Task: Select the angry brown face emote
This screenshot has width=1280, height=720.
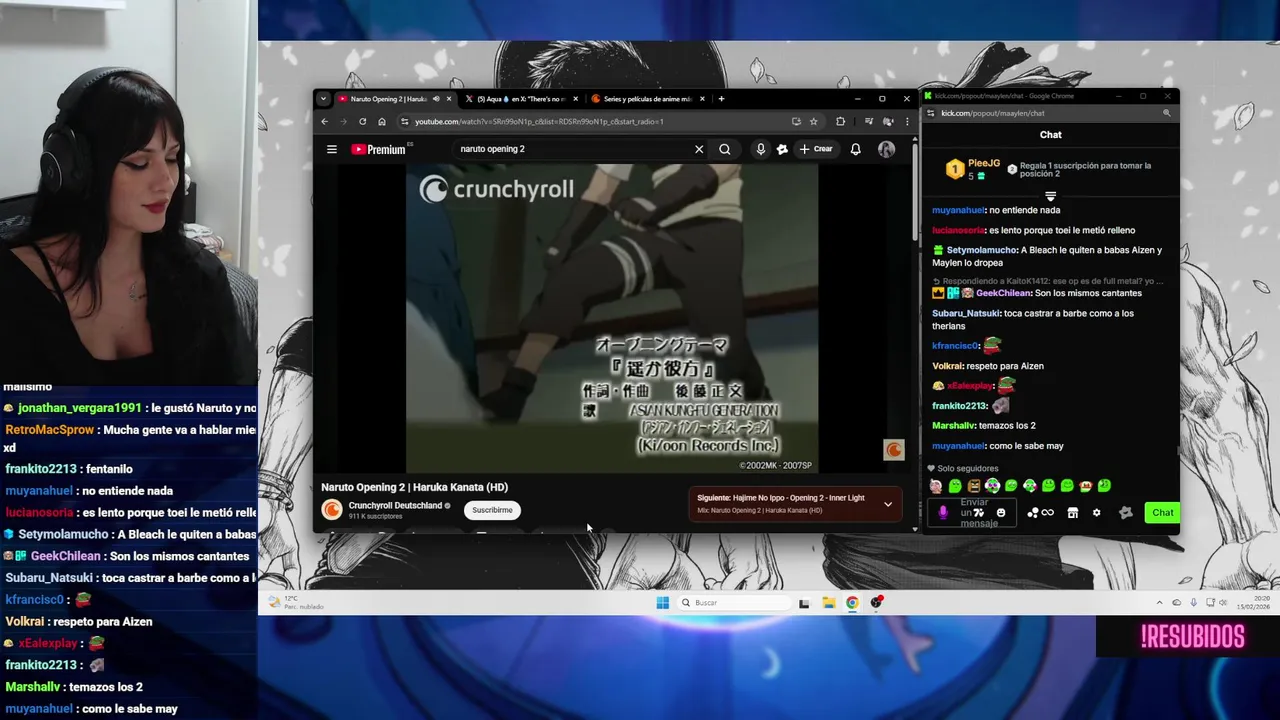Action: pyautogui.click(x=973, y=486)
